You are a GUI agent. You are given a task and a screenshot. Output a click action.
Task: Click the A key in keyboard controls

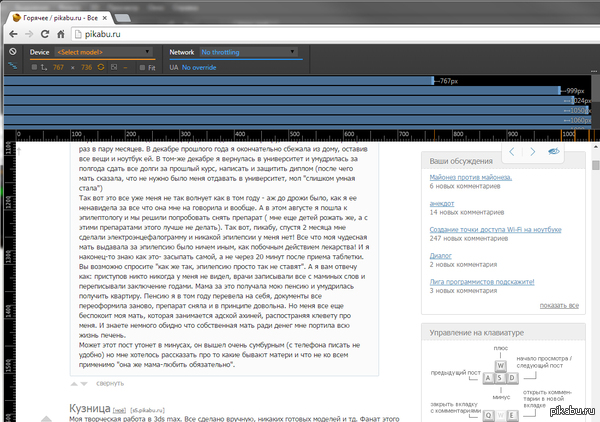tap(488, 378)
